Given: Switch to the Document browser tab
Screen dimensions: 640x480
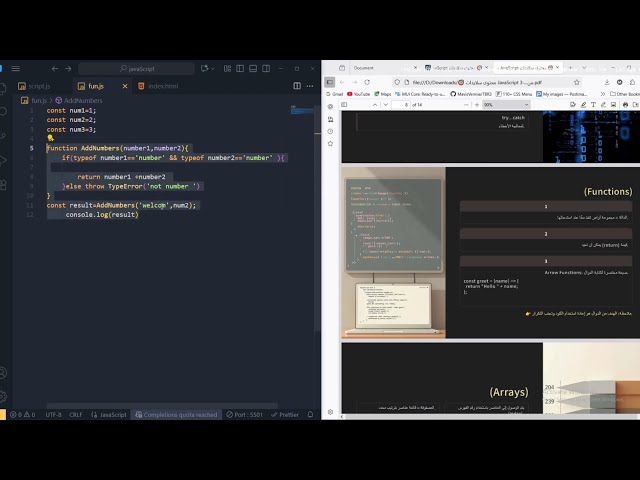Looking at the screenshot, I should click(x=378, y=68).
